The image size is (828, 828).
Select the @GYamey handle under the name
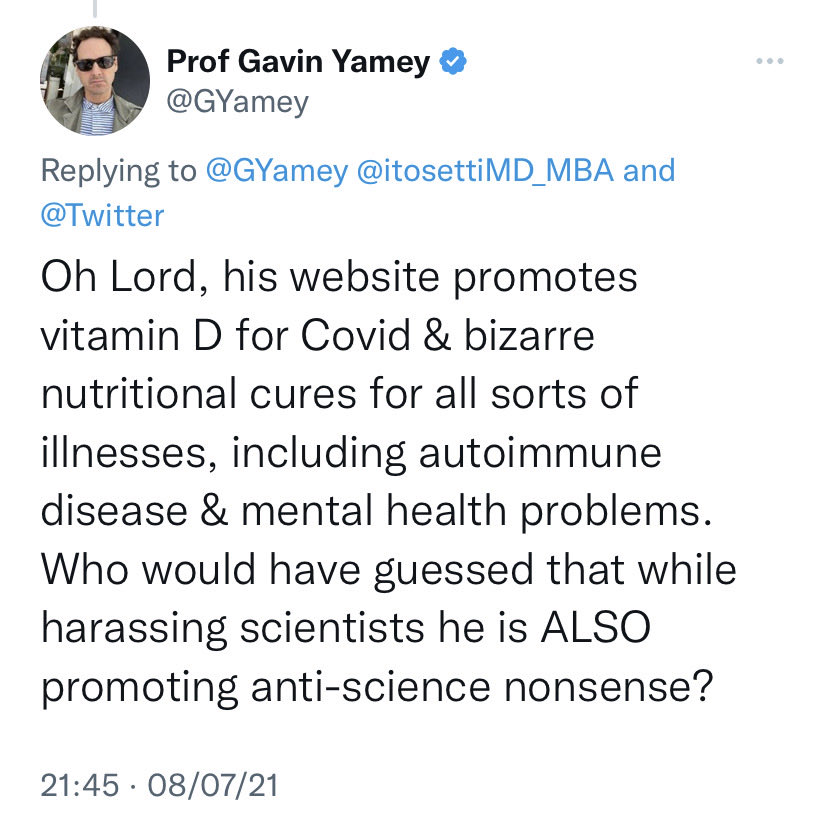click(238, 101)
